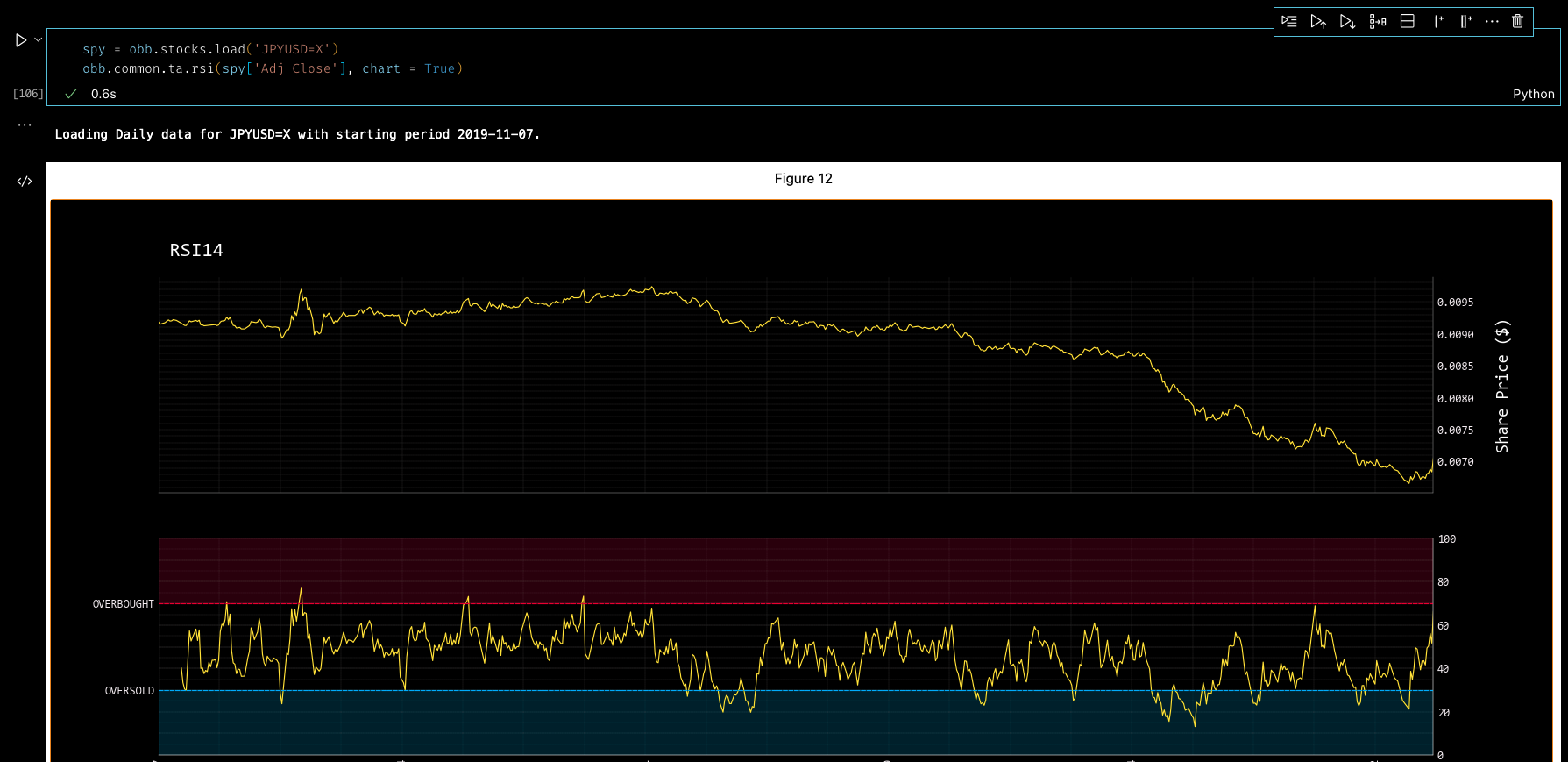Click the green execution success checkmark
The height and width of the screenshot is (762, 1568).
[x=71, y=94]
